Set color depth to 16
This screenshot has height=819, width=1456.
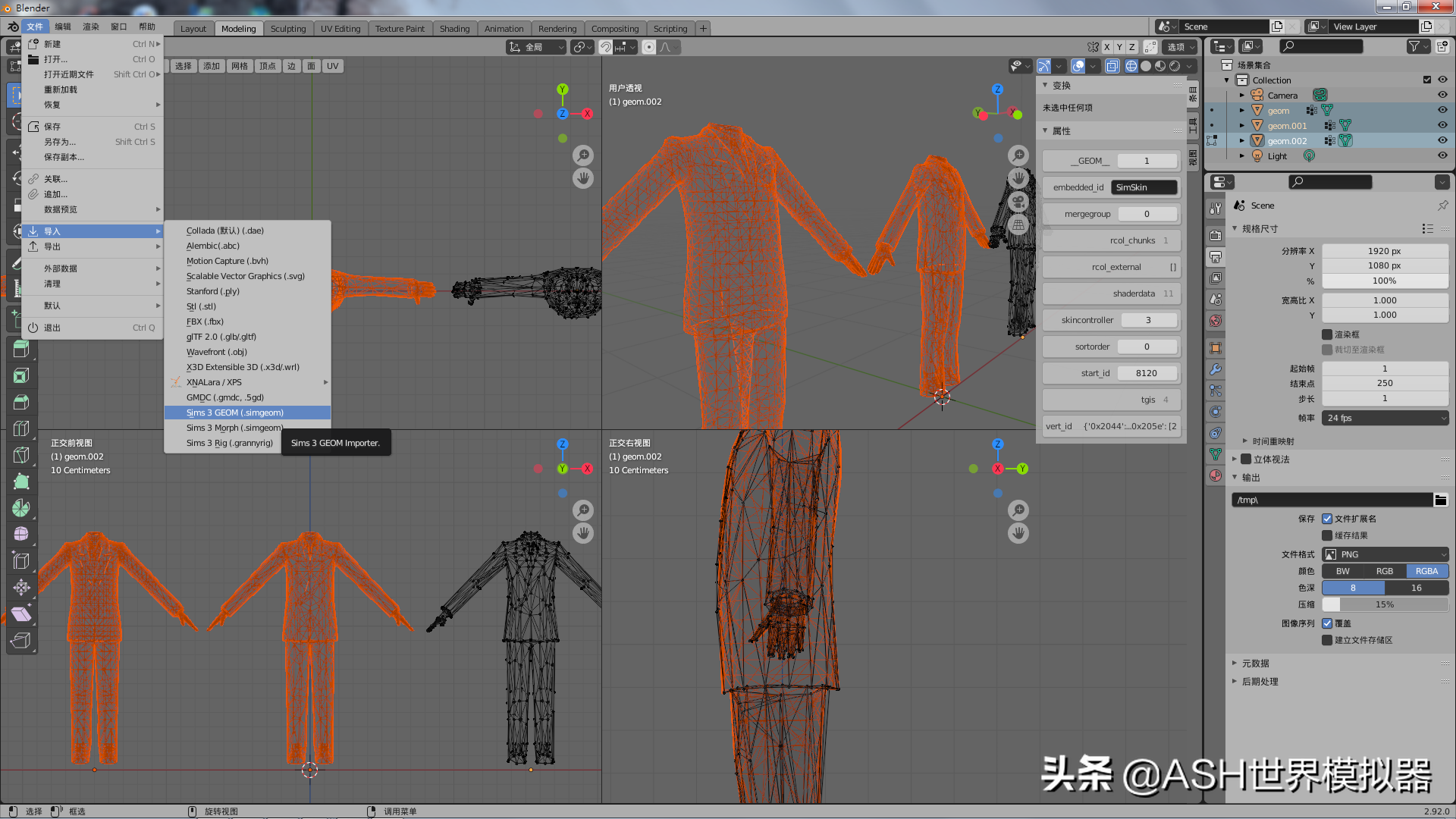click(1416, 588)
